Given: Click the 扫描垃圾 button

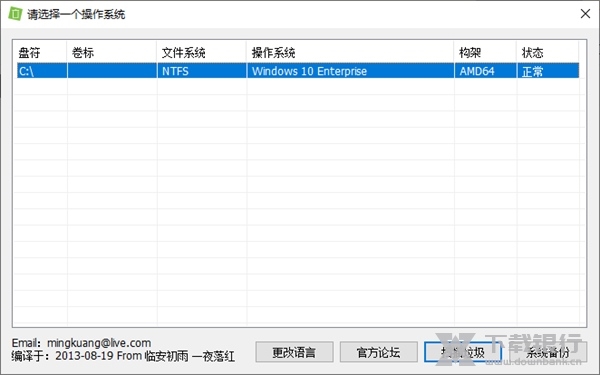Looking at the screenshot, I should [463, 352].
